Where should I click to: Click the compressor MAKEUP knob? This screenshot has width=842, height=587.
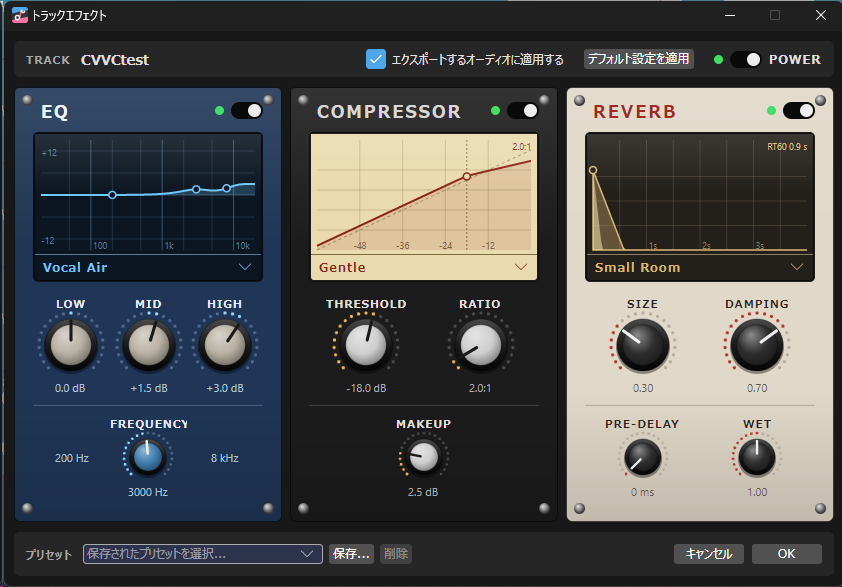click(424, 458)
